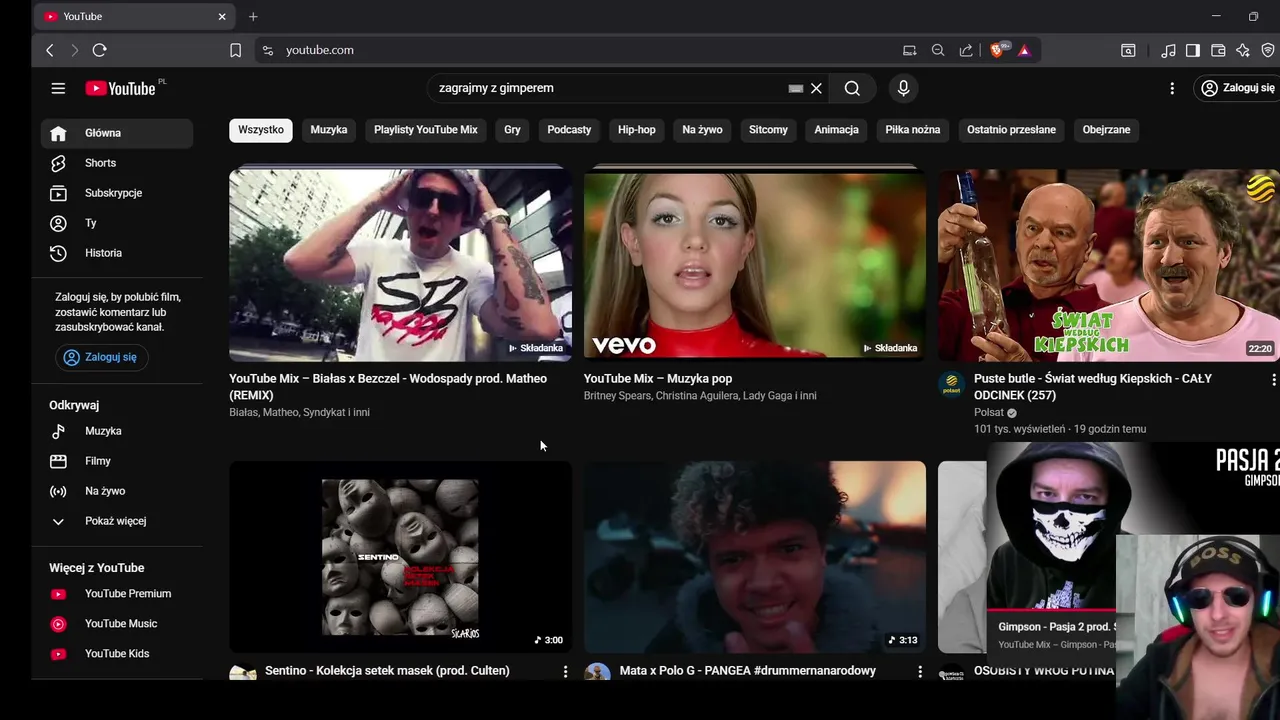Open Historia in sidebar

coord(117,253)
